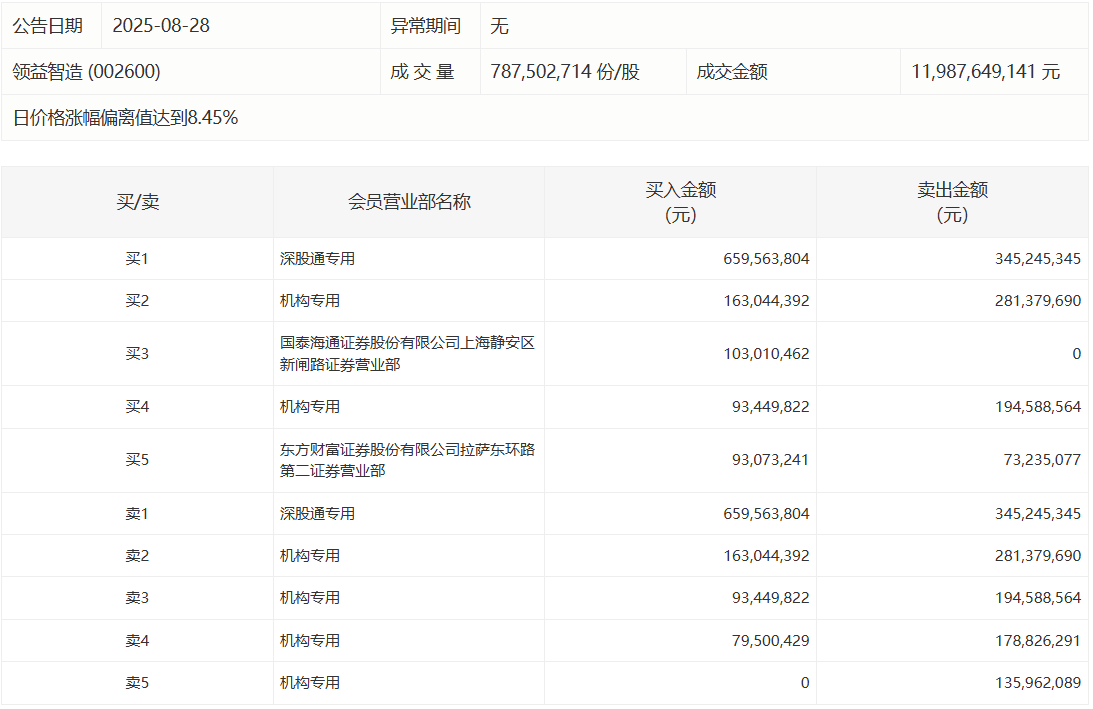Open 深股通专用 in the 卖1 row
This screenshot has height=709, width=1093.
pyautogui.click(x=317, y=514)
